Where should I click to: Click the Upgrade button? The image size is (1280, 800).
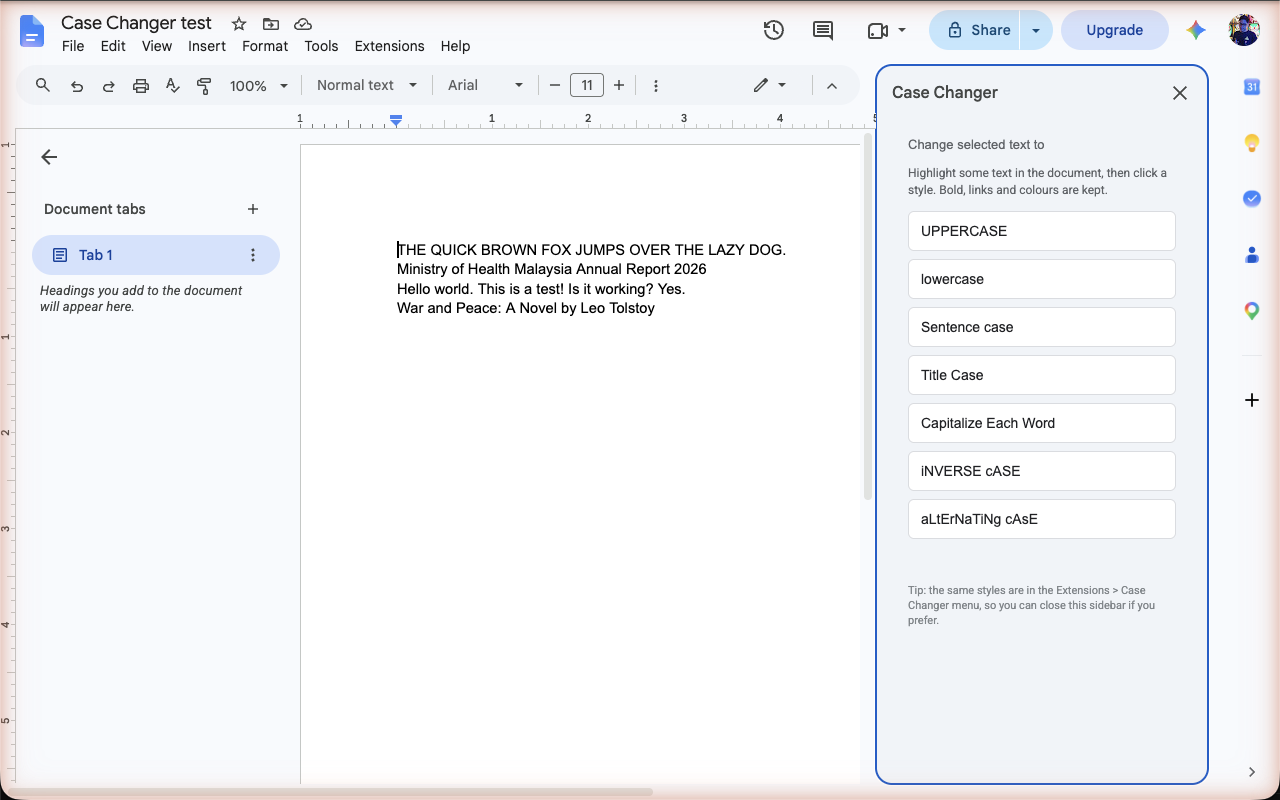pos(1114,30)
